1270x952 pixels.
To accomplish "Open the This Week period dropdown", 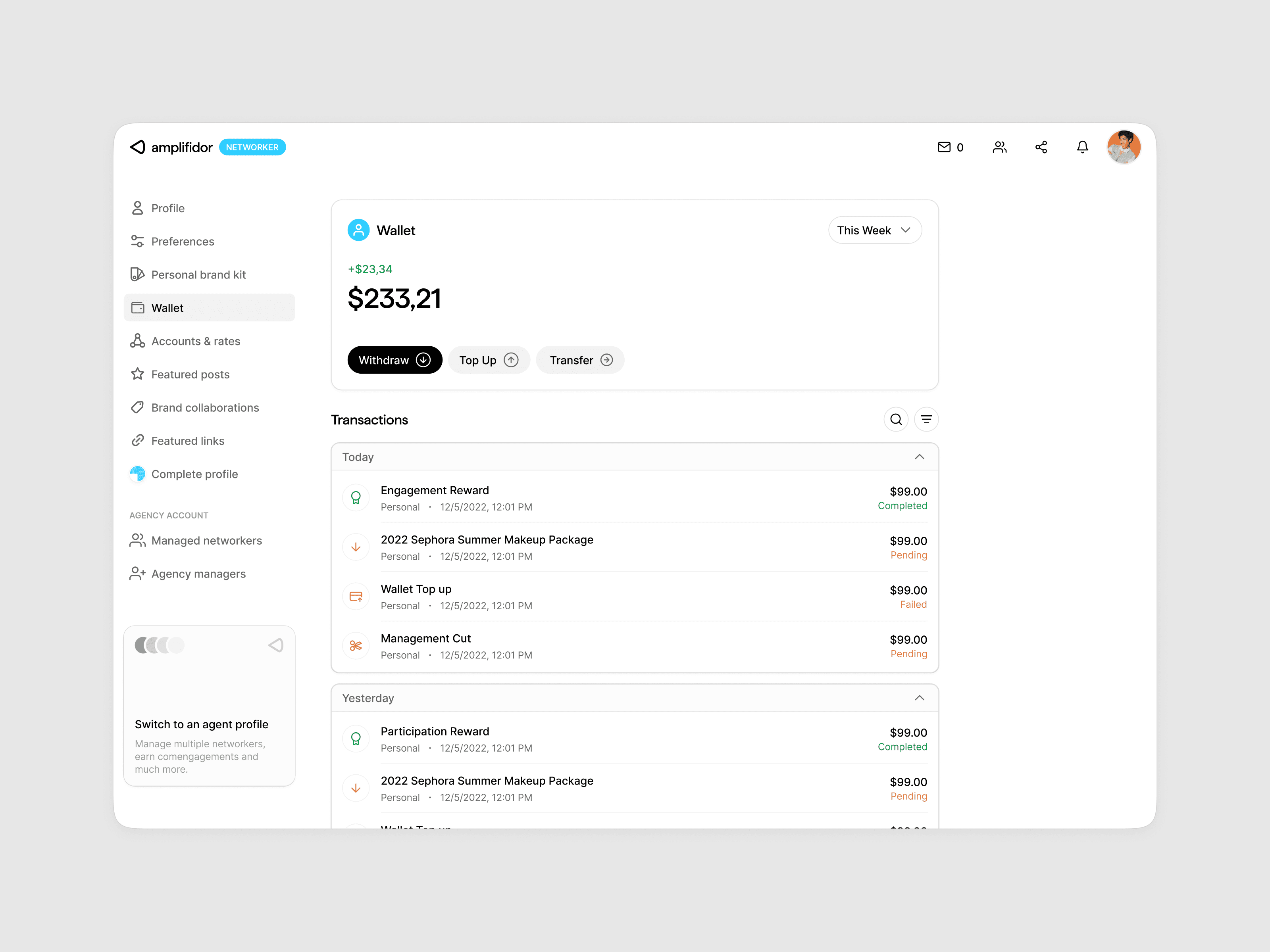I will 874,230.
